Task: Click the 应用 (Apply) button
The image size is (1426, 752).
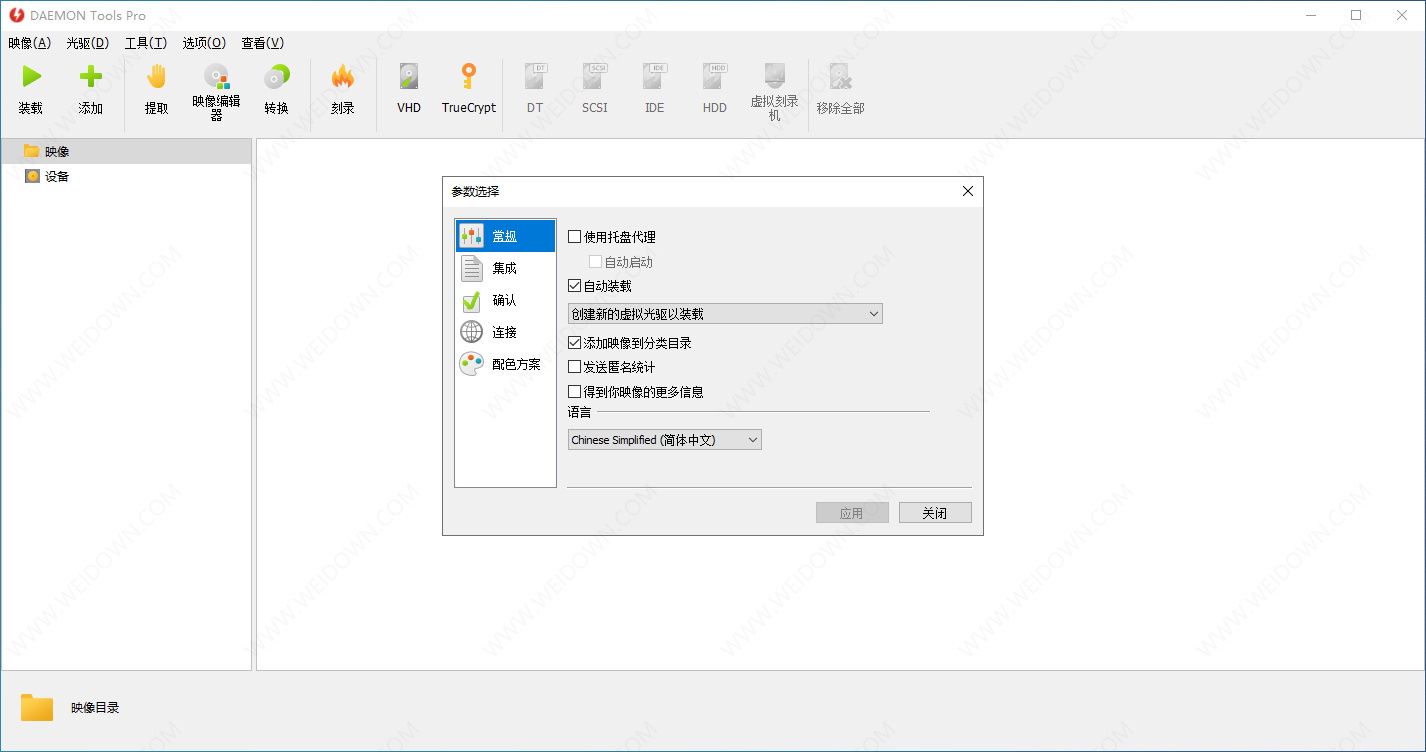Action: 852,513
